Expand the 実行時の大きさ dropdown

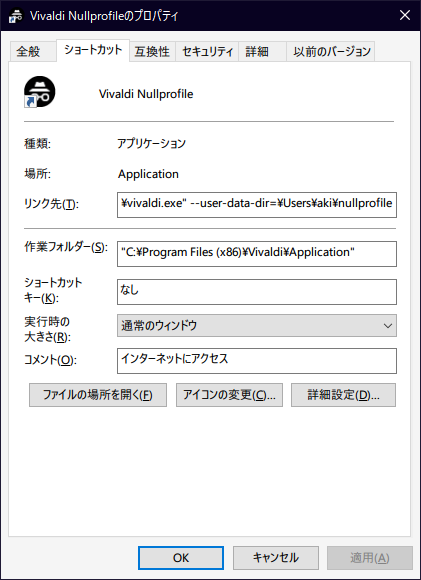tap(257, 326)
